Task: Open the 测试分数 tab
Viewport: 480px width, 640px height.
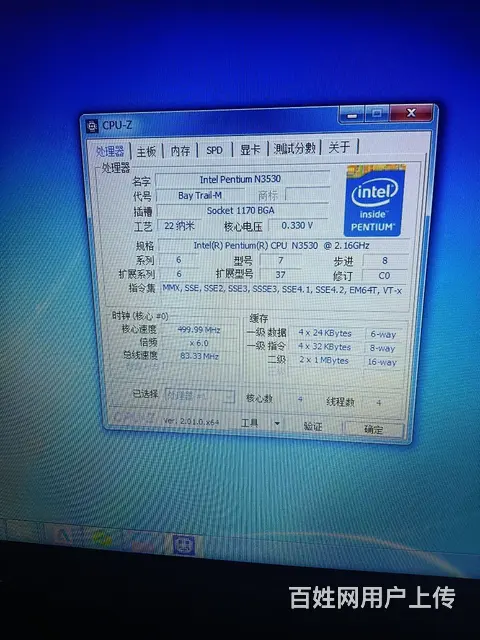Action: coord(294,148)
